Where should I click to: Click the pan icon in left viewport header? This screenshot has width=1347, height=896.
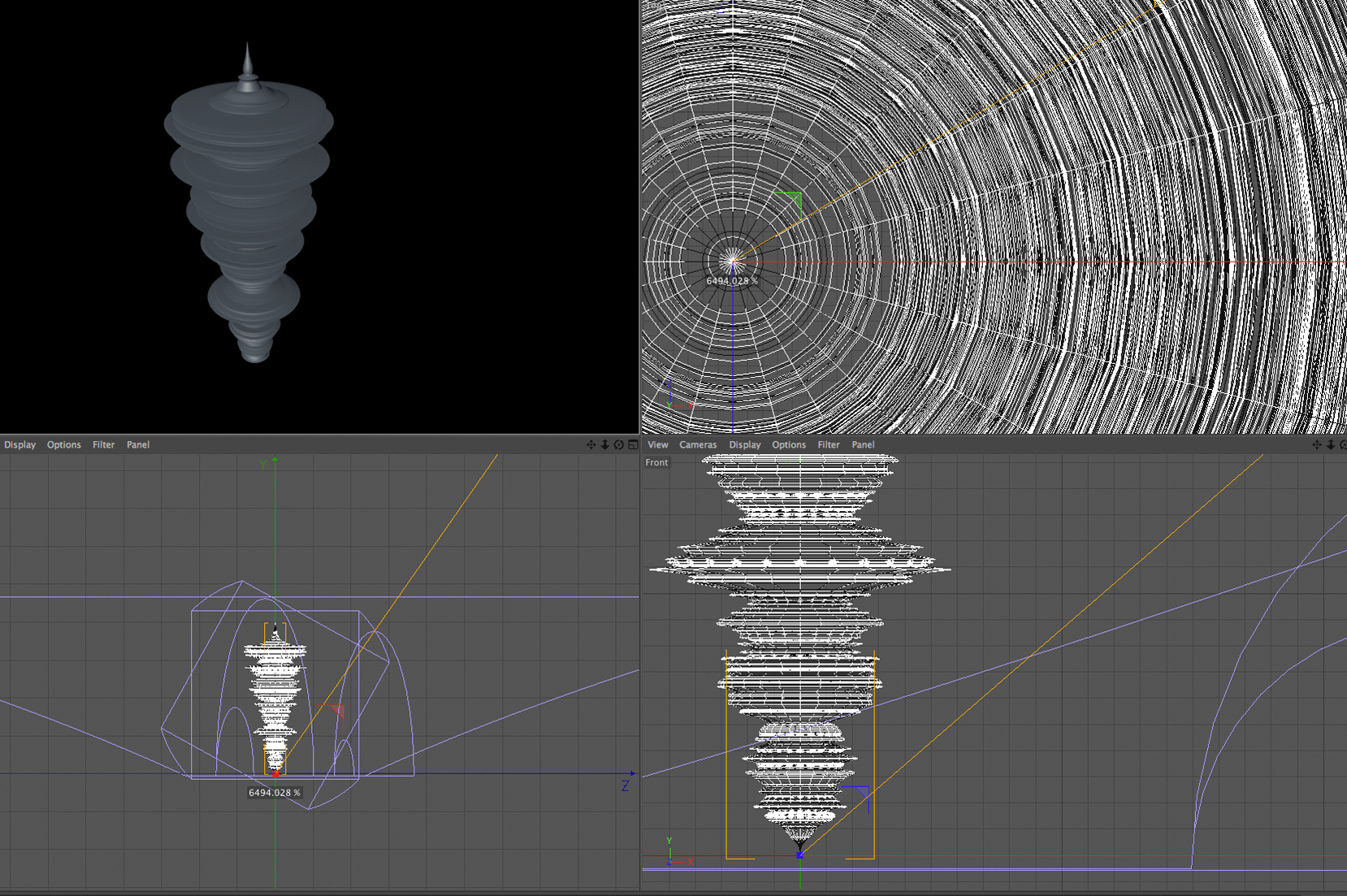click(x=591, y=444)
